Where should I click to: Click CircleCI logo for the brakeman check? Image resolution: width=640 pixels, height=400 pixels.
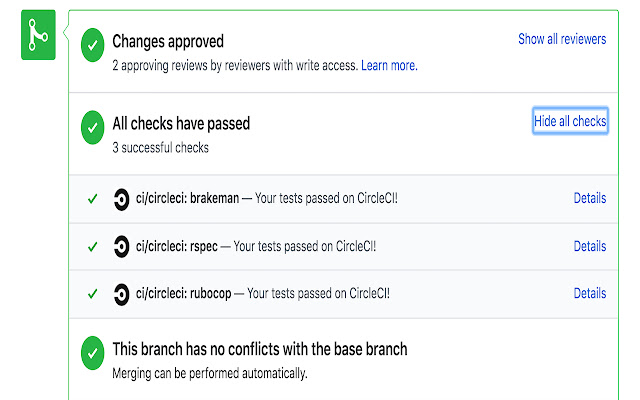121,199
